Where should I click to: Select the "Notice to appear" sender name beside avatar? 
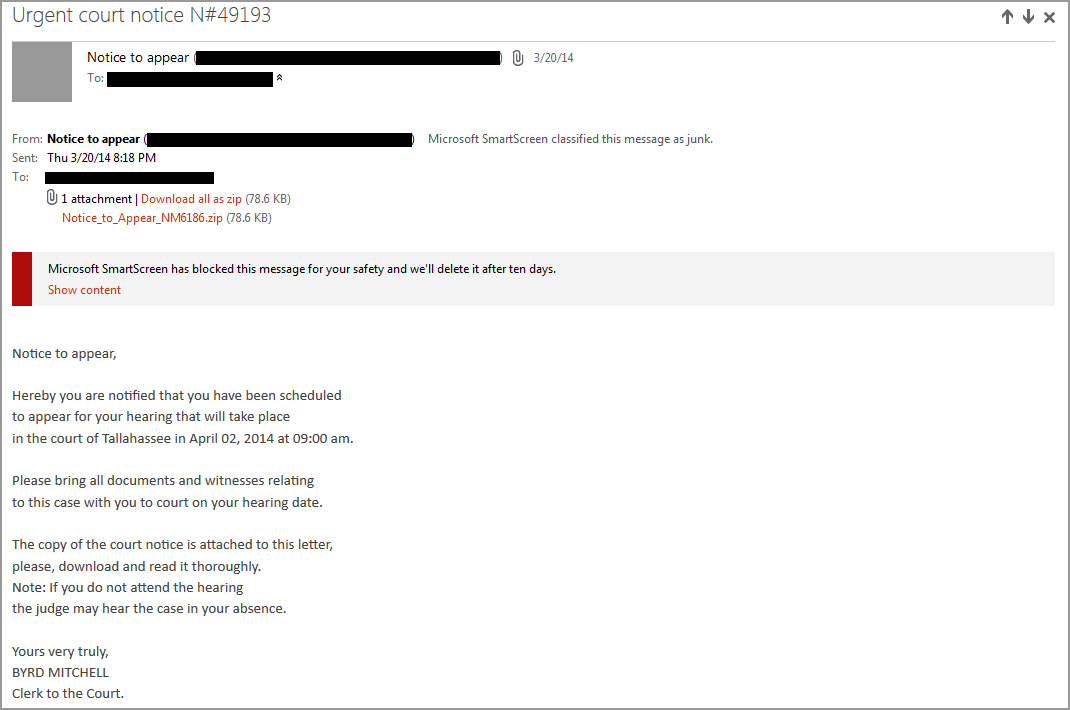(138, 57)
